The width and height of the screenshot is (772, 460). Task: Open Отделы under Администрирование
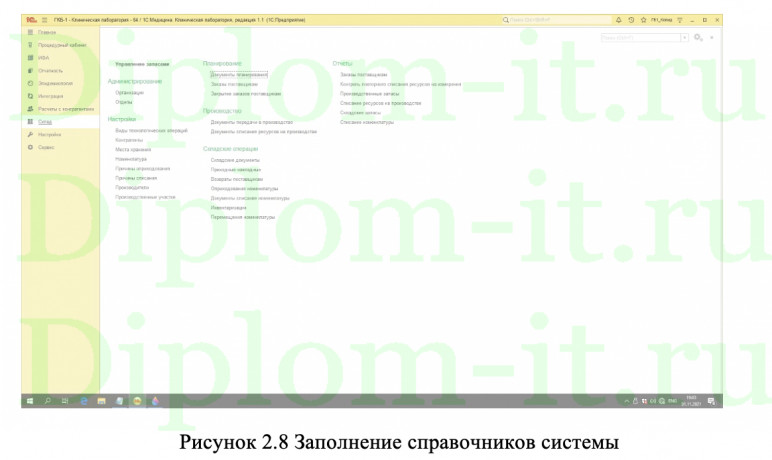[x=124, y=102]
